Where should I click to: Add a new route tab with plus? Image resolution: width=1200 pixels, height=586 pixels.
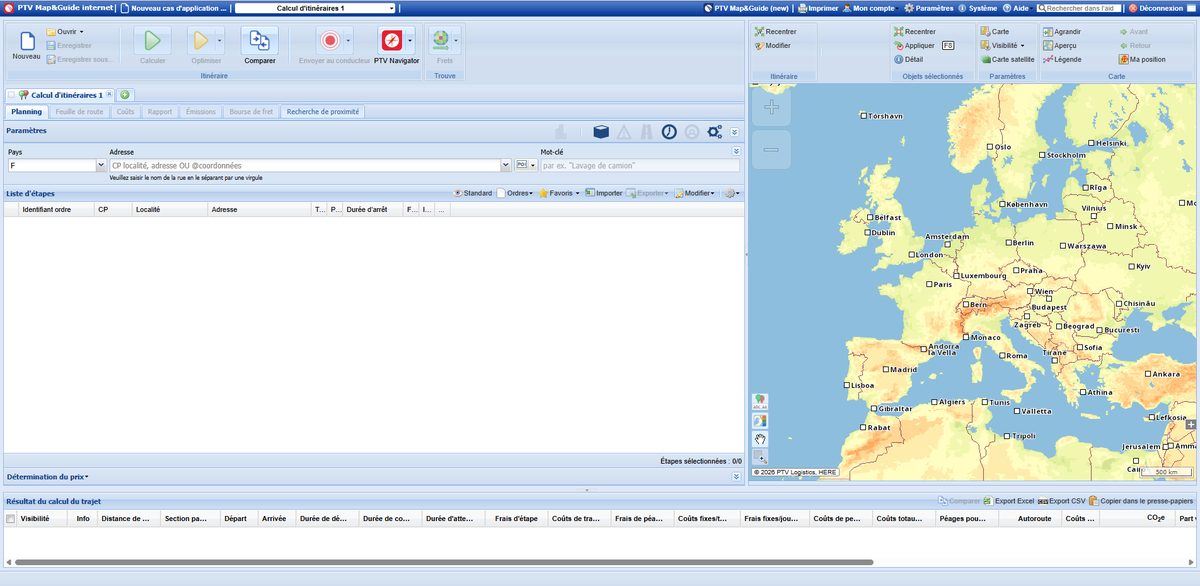125,95
